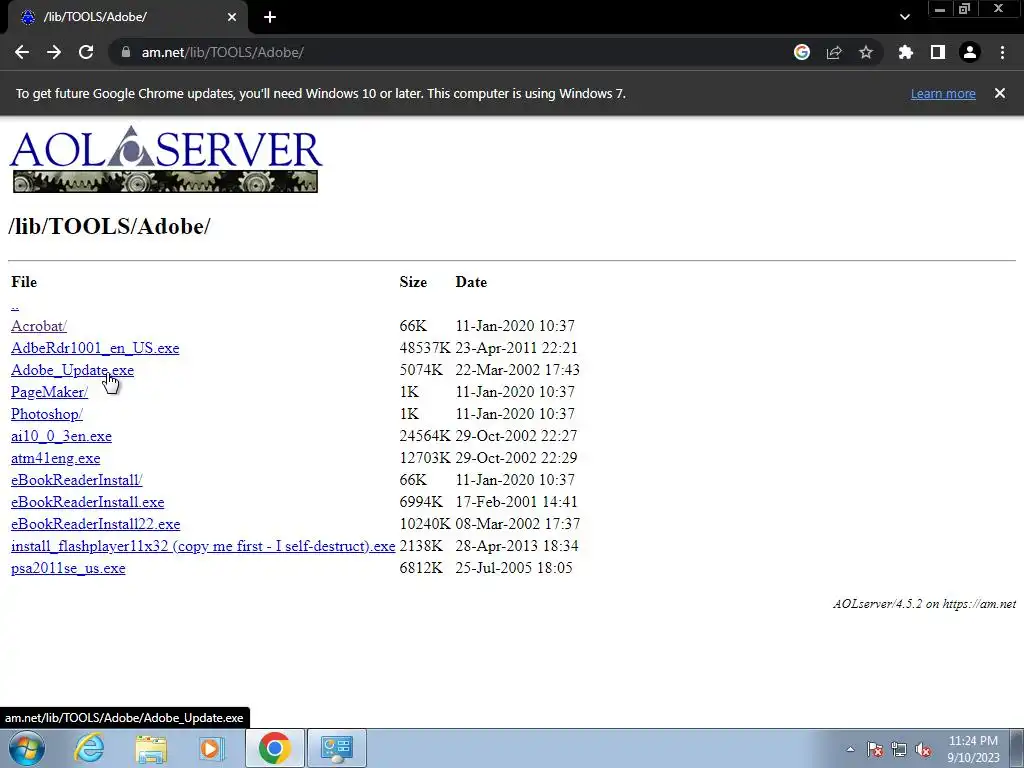The width and height of the screenshot is (1024, 768).
Task: Open network tray icon
Action: [899, 749]
